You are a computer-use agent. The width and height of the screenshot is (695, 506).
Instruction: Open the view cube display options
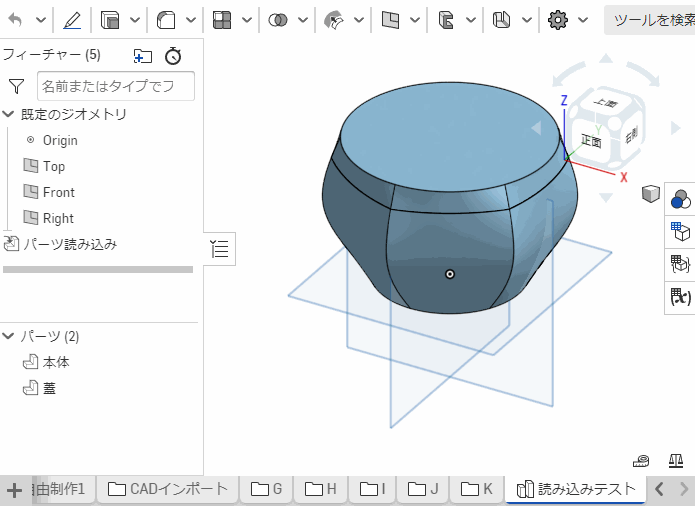650,194
